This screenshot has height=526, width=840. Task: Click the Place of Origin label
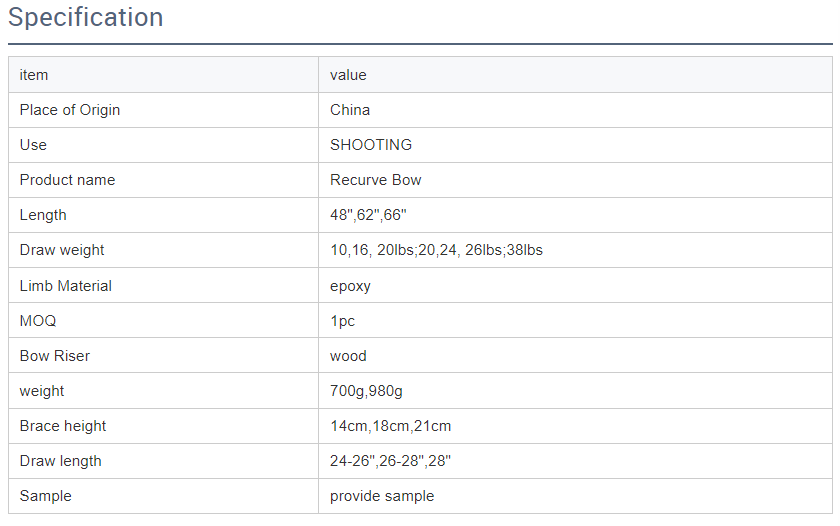pyautogui.click(x=70, y=110)
